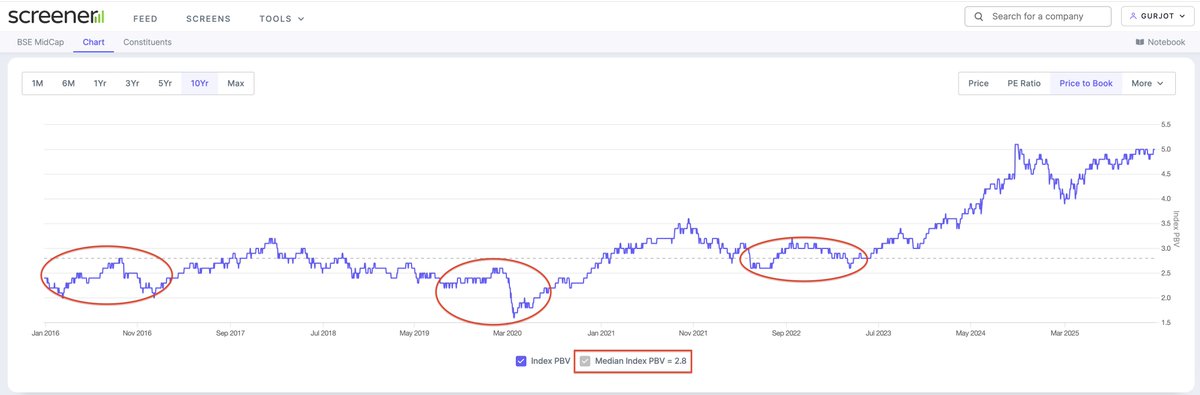This screenshot has height=395, width=1200.
Task: Set chart range to 1M
Action: click(x=38, y=83)
